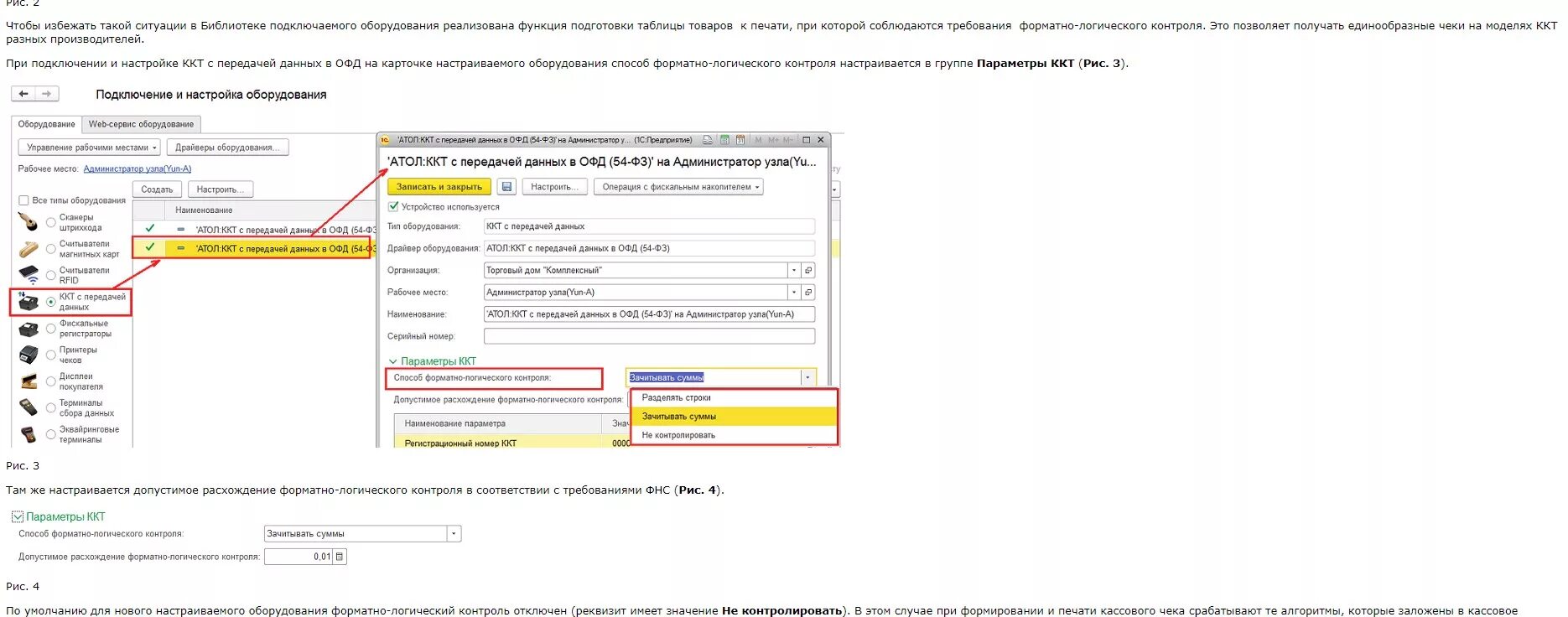Toggle the 'Все типы оборудования' checkbox
Image resolution: width=1568 pixels, height=617 pixels.
(x=23, y=200)
